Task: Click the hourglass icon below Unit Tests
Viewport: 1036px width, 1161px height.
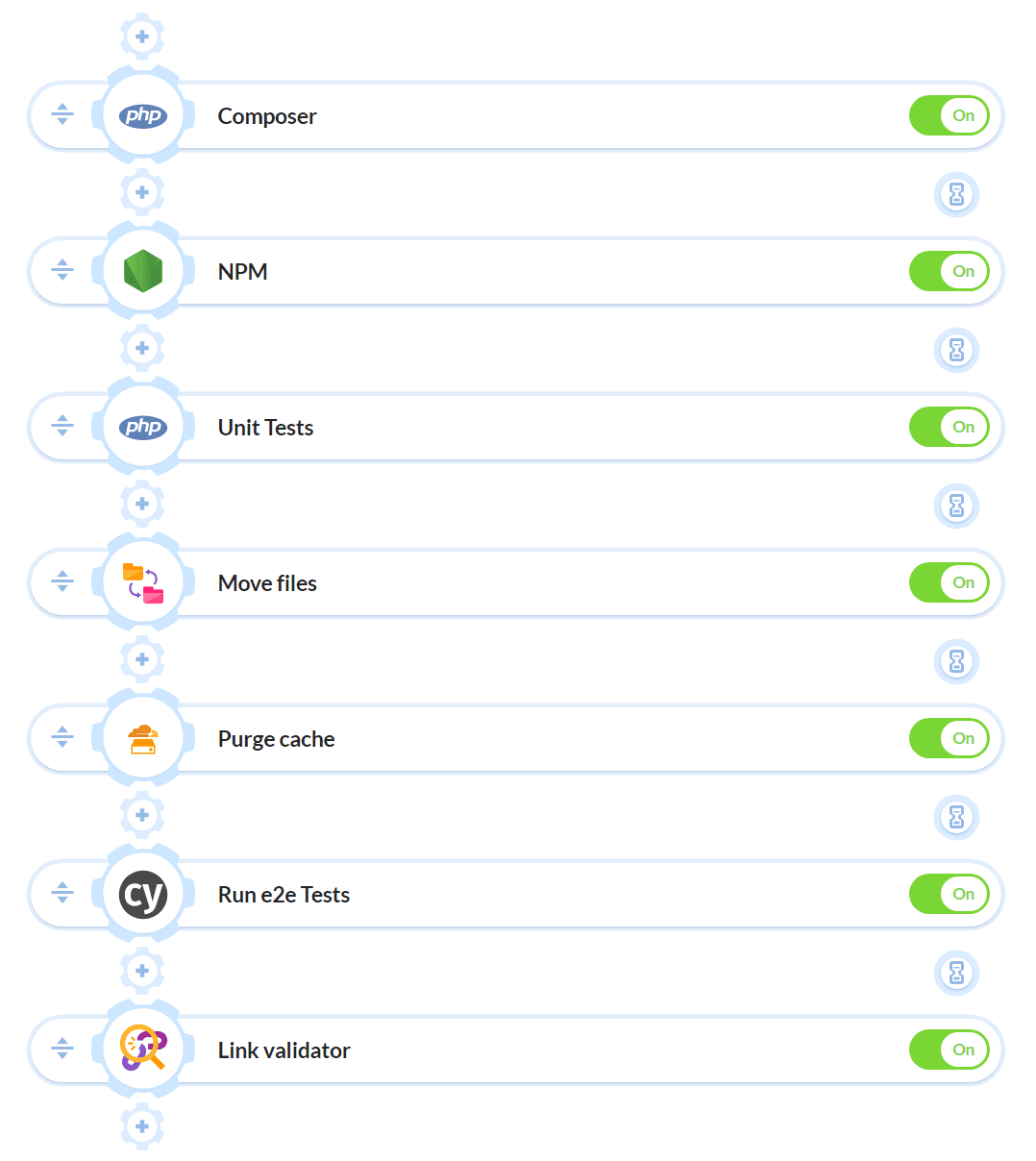Action: 956,506
